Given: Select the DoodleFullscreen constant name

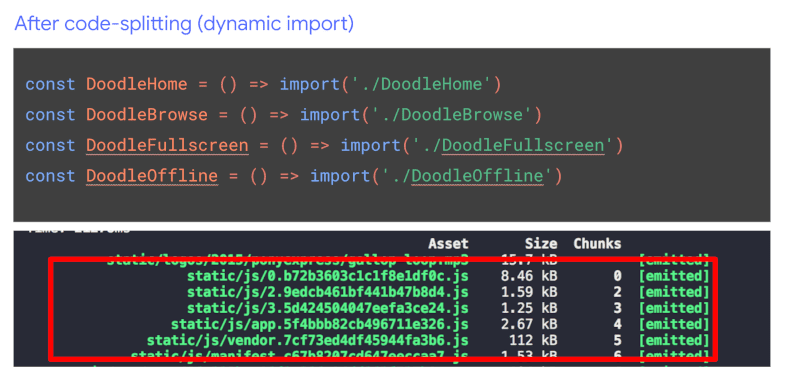Looking at the screenshot, I should pos(167,145).
